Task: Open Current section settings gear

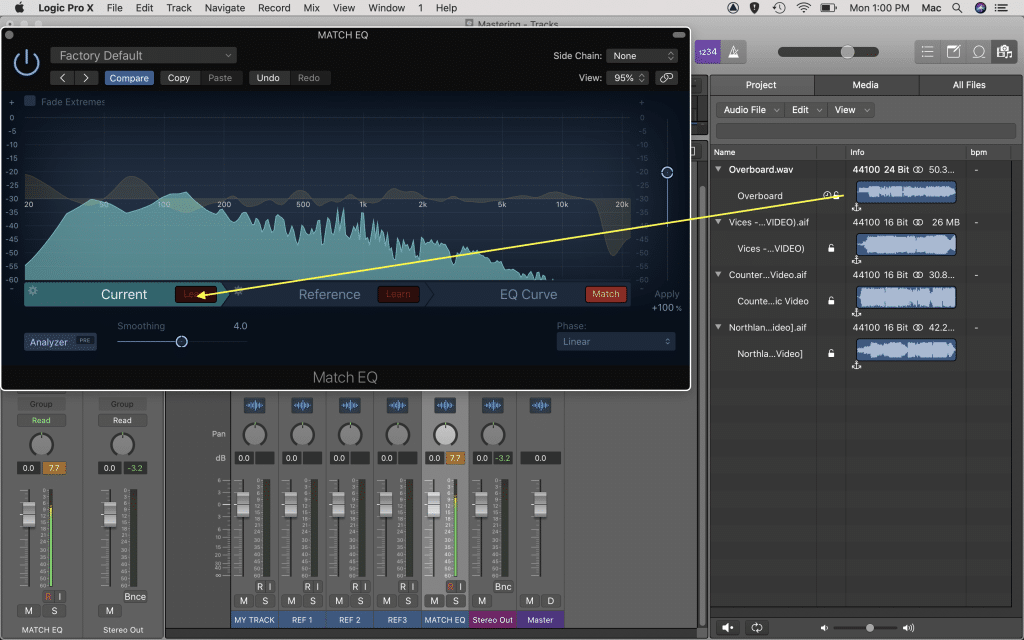Action: pyautogui.click(x=33, y=293)
